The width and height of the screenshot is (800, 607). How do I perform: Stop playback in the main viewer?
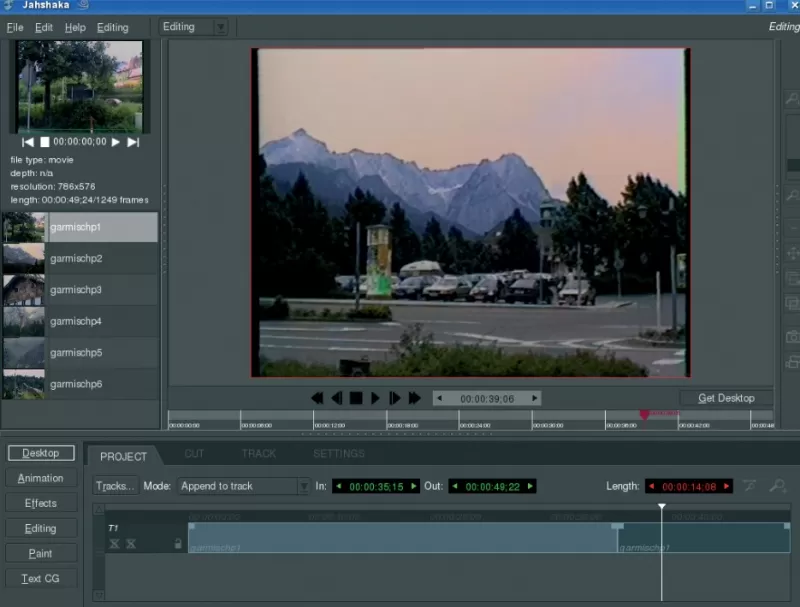[355, 398]
